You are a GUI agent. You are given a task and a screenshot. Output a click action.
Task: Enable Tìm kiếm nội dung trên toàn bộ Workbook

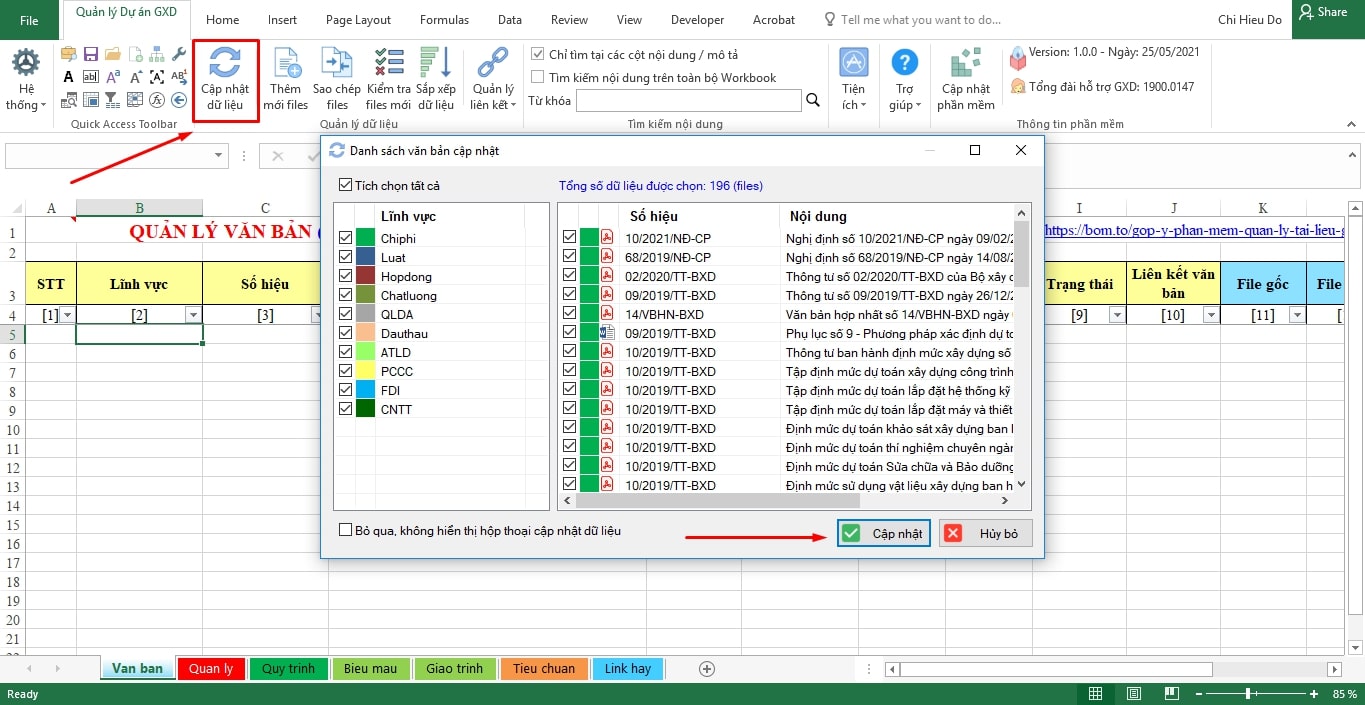pos(538,77)
